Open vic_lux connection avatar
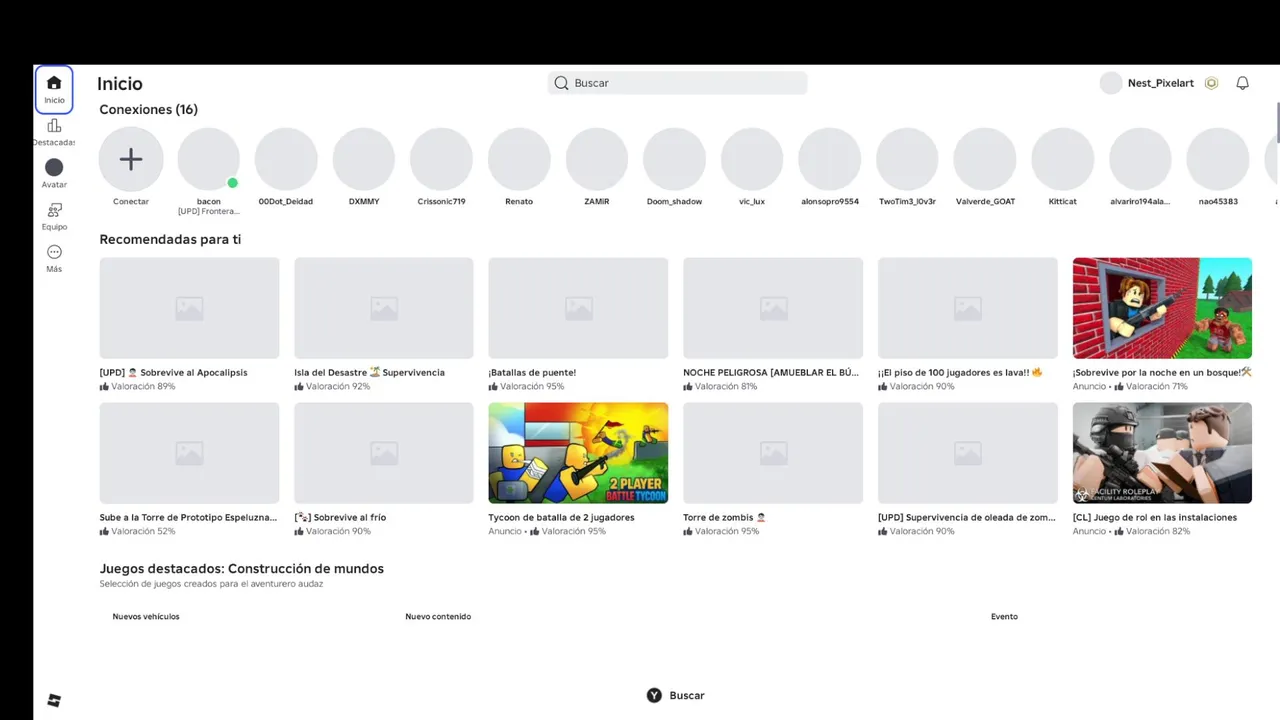Viewport: 1280px width, 720px height. tap(752, 159)
